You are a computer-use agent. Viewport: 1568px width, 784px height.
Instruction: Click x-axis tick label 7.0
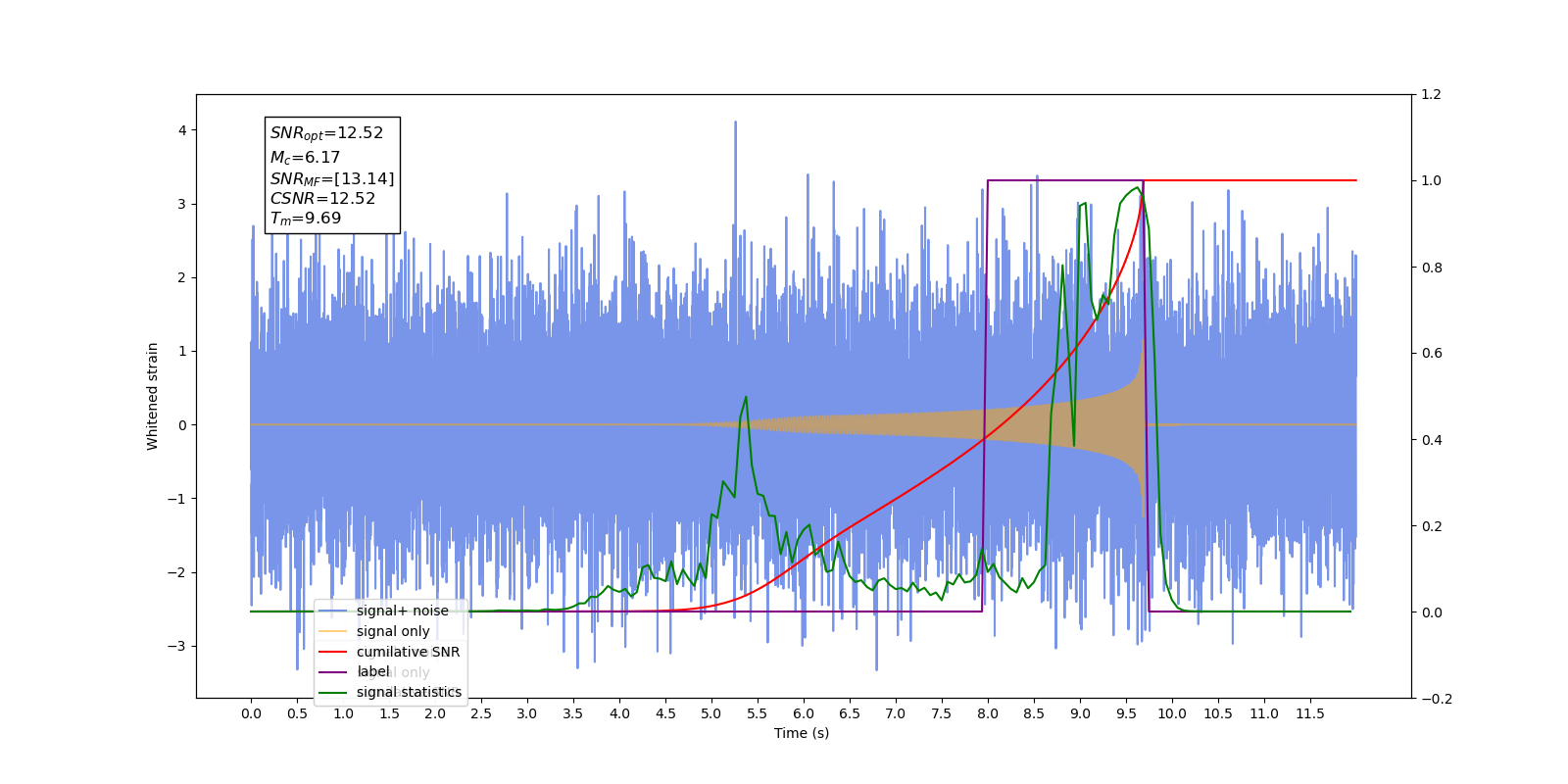pyautogui.click(x=896, y=713)
